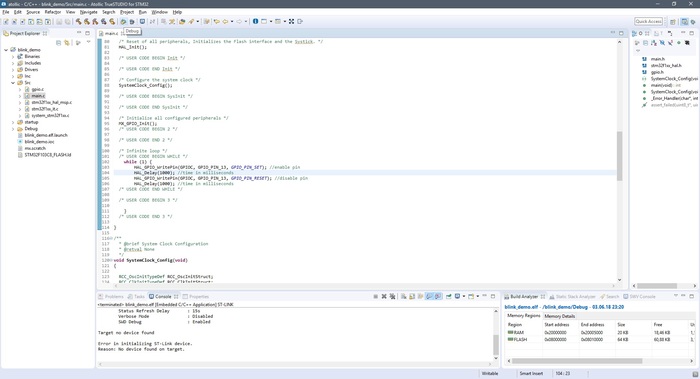Click Hide Fields icon in Outline view

coord(662,43)
